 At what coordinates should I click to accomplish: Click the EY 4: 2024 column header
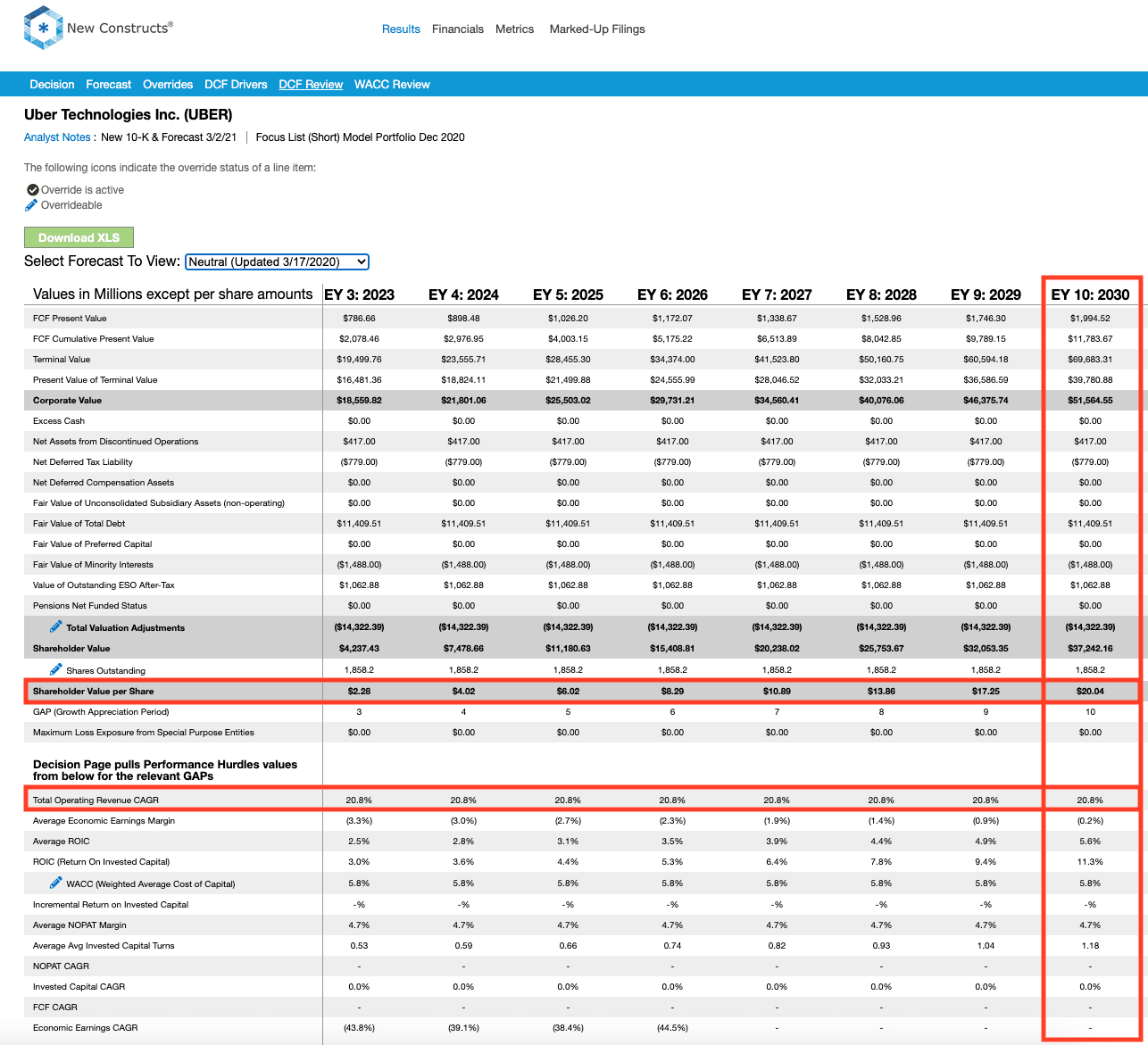(463, 294)
